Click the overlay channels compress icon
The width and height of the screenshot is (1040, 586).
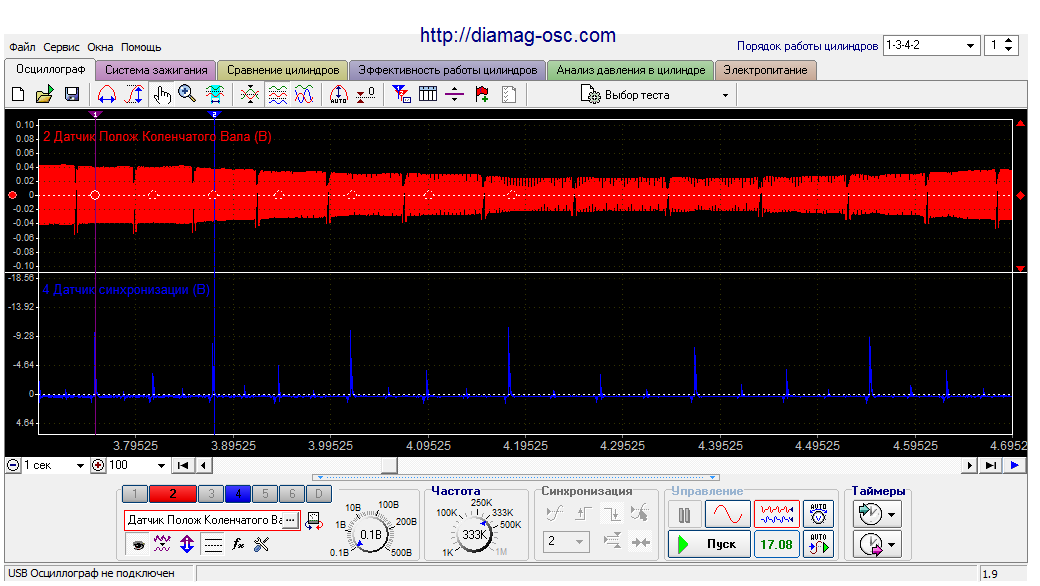pos(250,95)
